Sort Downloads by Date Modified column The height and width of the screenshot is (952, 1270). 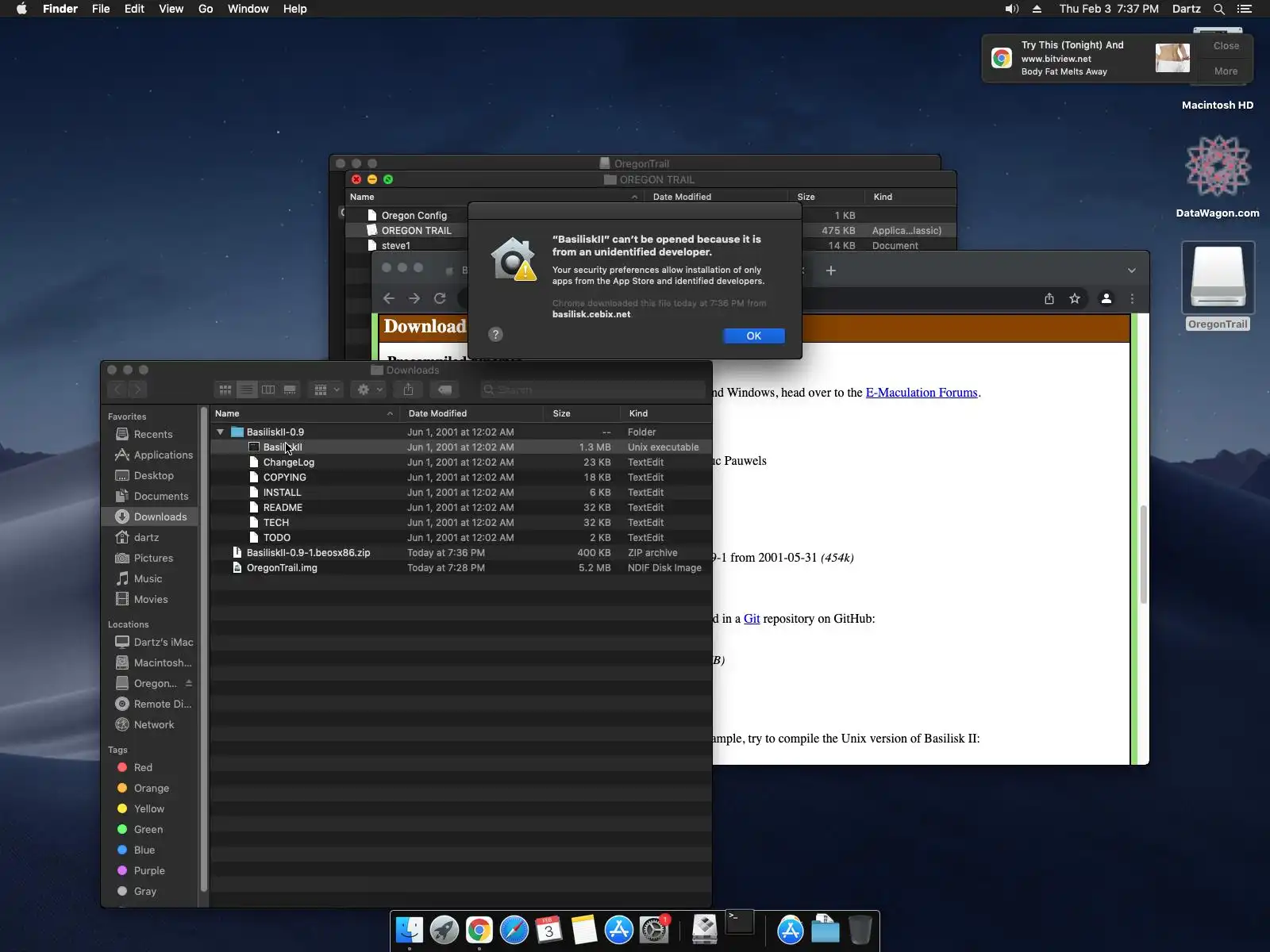[471, 413]
